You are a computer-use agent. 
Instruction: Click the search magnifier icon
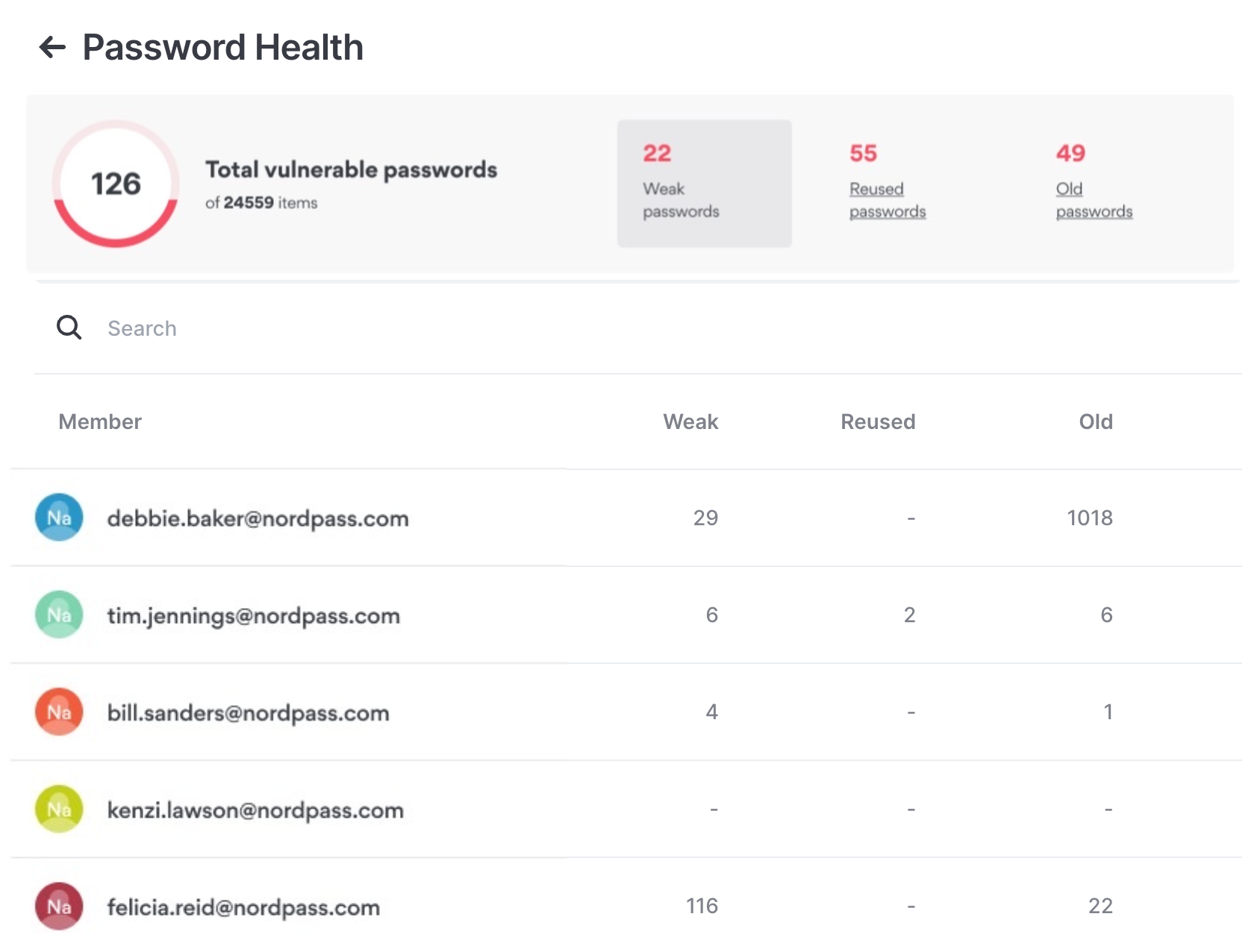click(x=69, y=327)
